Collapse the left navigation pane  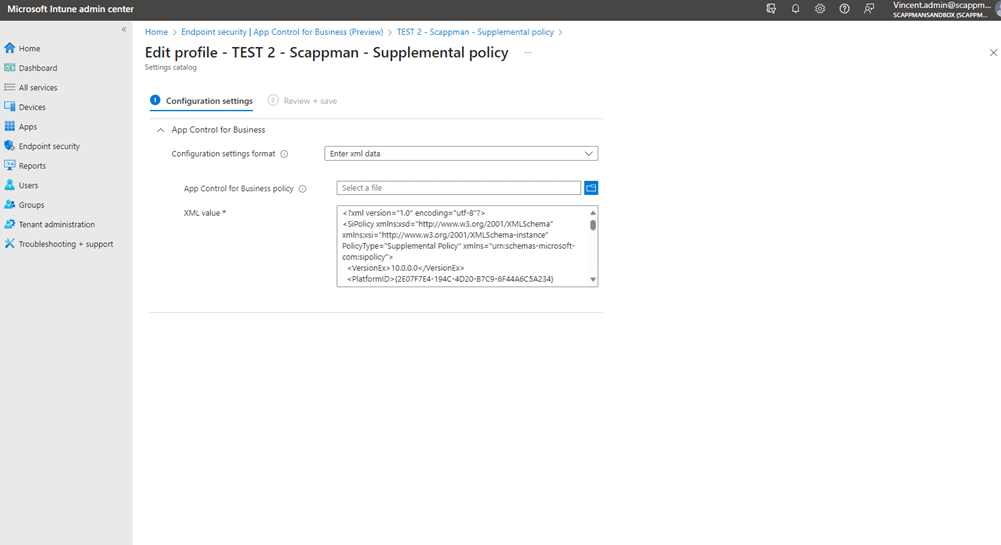(x=124, y=29)
